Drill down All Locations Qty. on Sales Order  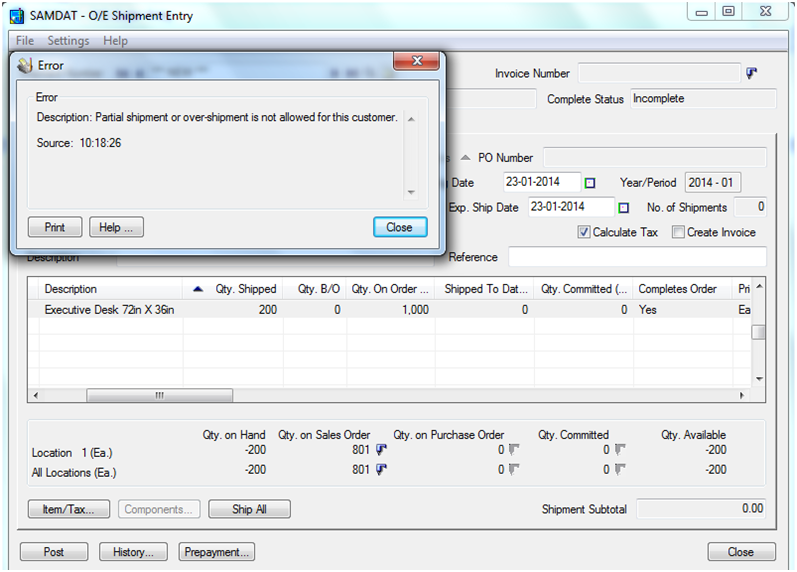point(381,469)
